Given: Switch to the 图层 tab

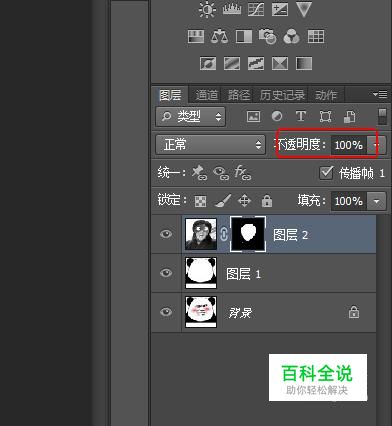Looking at the screenshot, I should (x=170, y=95).
